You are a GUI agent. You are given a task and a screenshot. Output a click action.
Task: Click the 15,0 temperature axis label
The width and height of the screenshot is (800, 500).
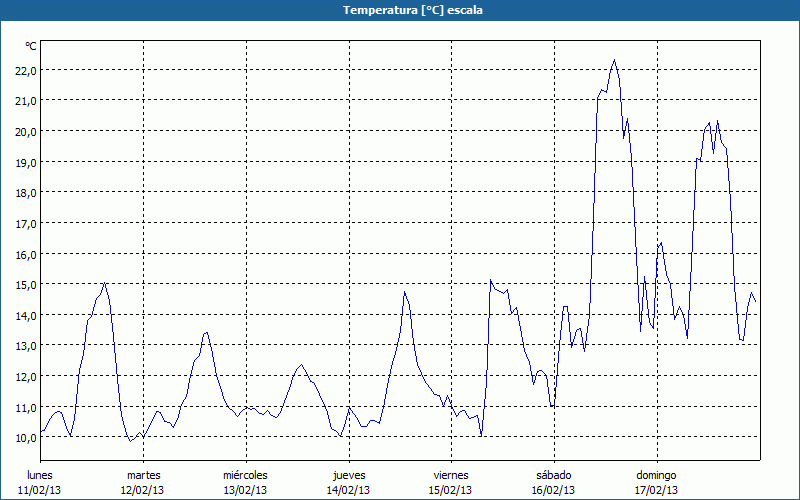point(24,285)
